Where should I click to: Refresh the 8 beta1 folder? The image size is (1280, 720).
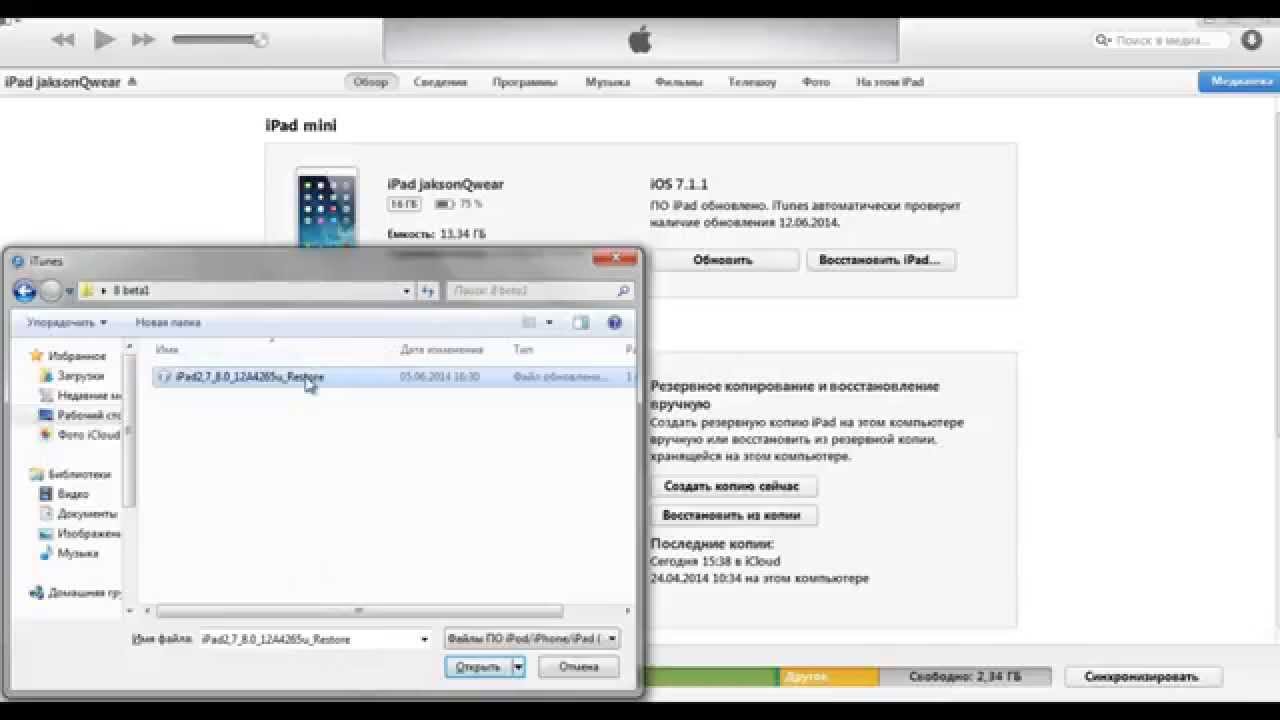[428, 291]
